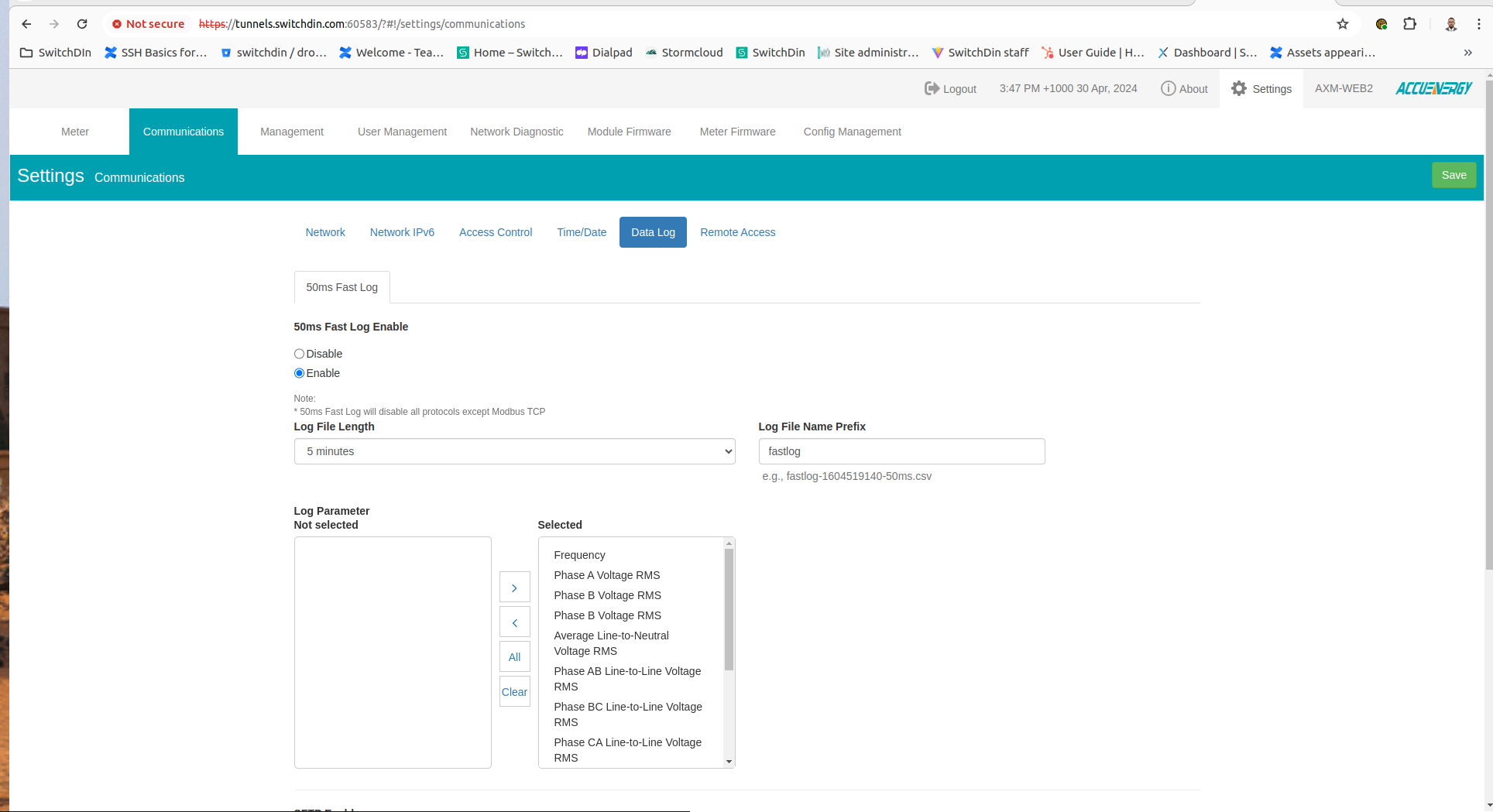Click the AXM-WEB2 header label
Screen dimensions: 1493x812
tap(1344, 88)
